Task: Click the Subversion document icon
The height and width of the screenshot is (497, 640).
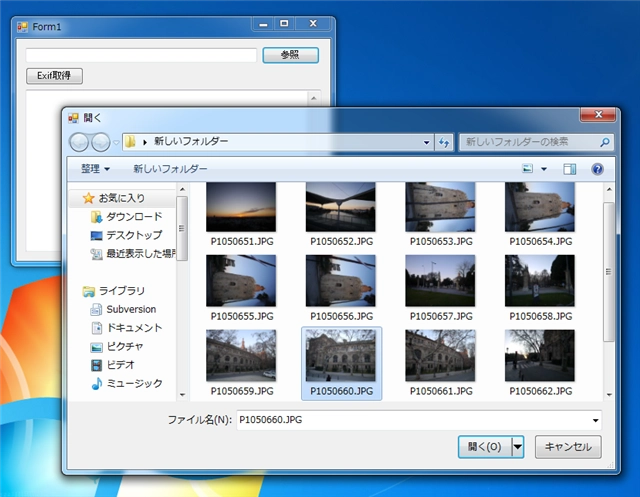Action: click(x=96, y=310)
